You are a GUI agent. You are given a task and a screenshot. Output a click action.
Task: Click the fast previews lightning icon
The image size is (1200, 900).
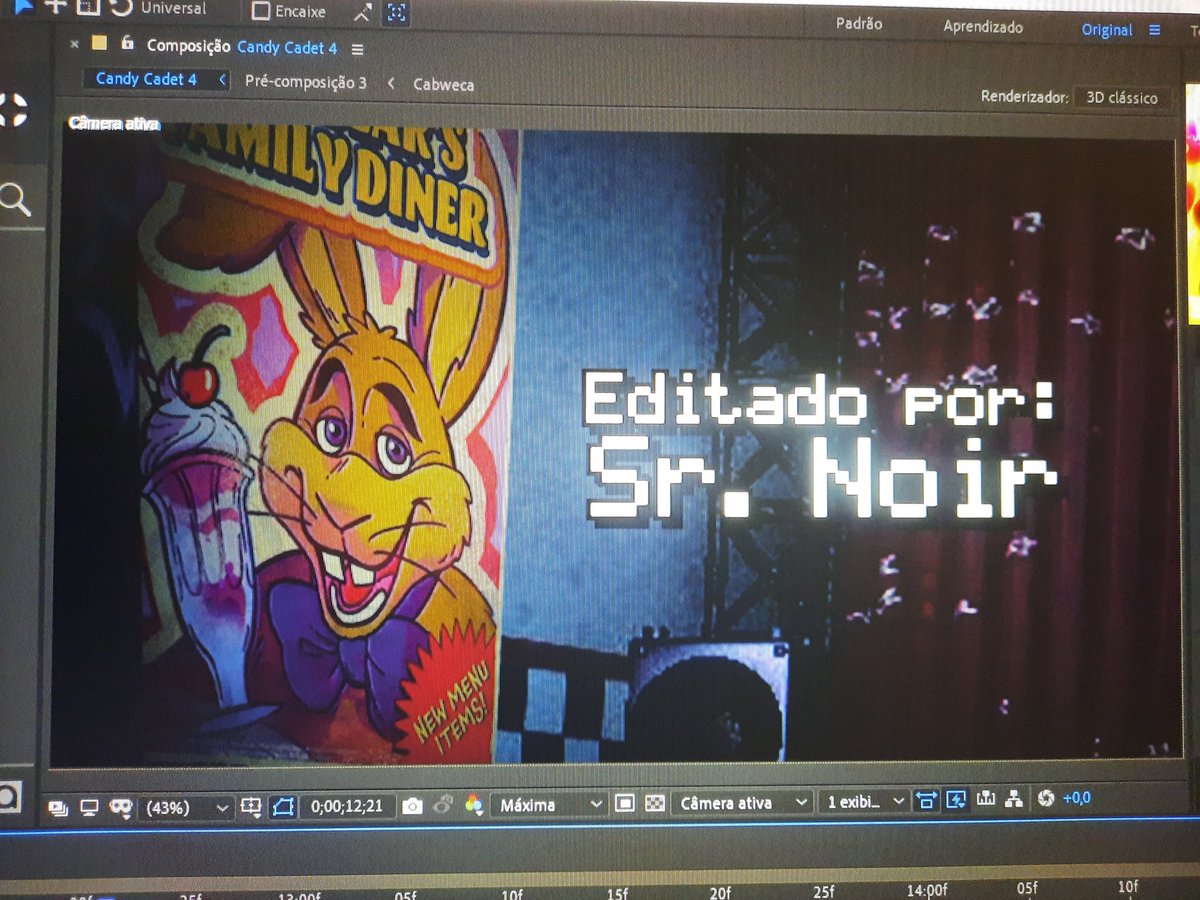(956, 800)
